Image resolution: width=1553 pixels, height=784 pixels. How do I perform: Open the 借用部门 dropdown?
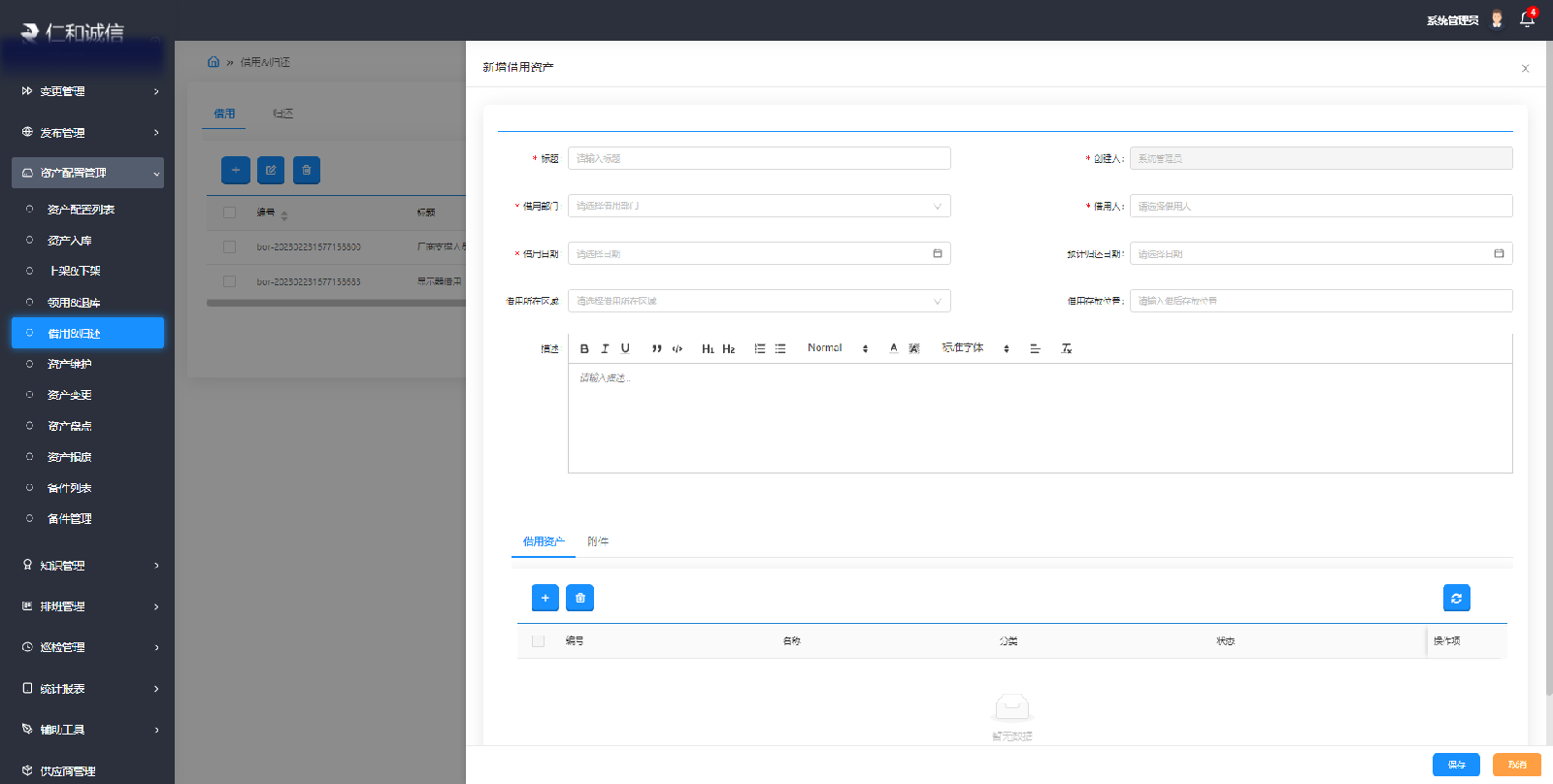(759, 206)
